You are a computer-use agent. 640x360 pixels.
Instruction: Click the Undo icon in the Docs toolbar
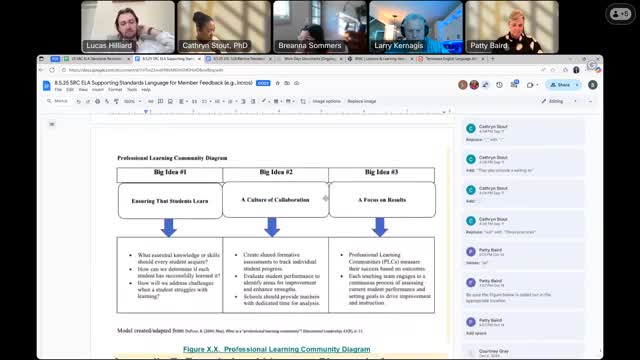click(x=78, y=101)
